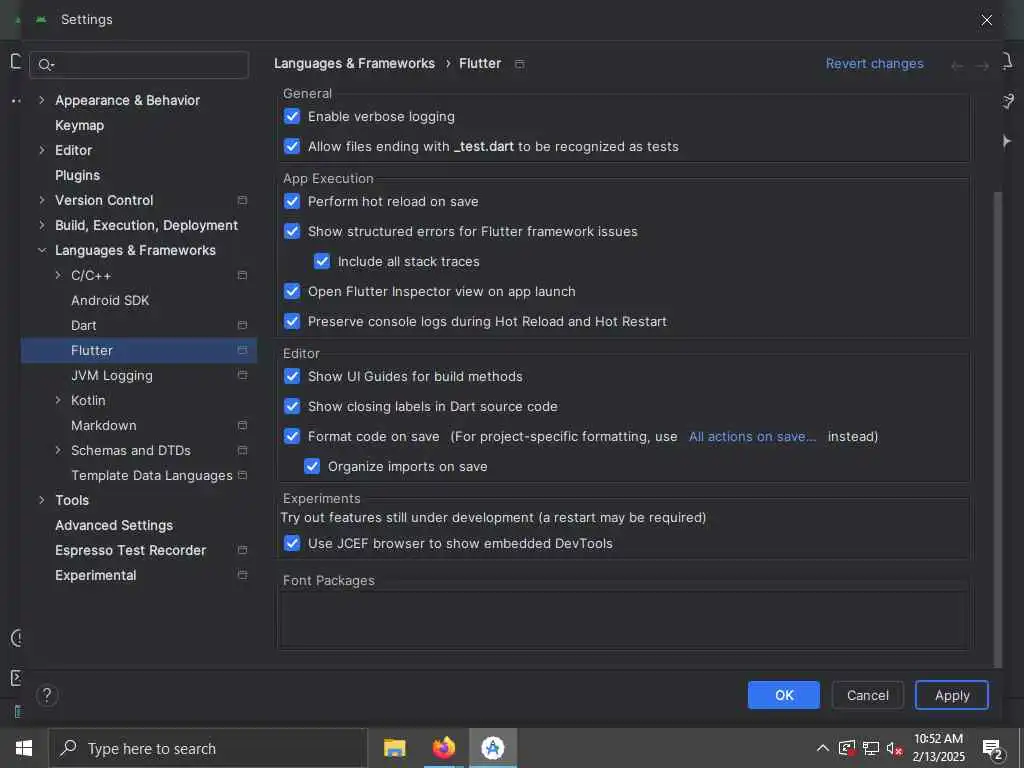Uncheck Show UI Guides for build methods

[x=292, y=376]
